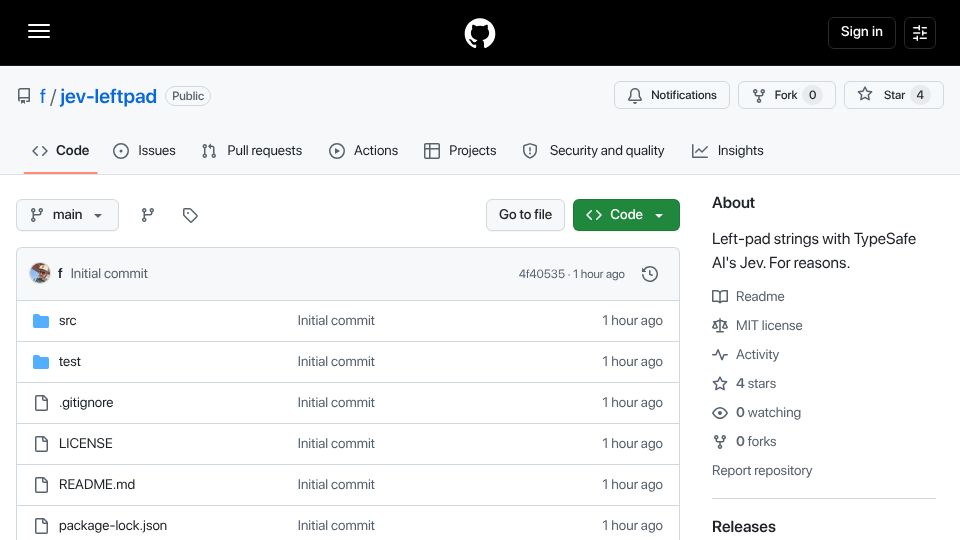Open the Insights tab
The width and height of the screenshot is (960, 540).
coord(728,151)
